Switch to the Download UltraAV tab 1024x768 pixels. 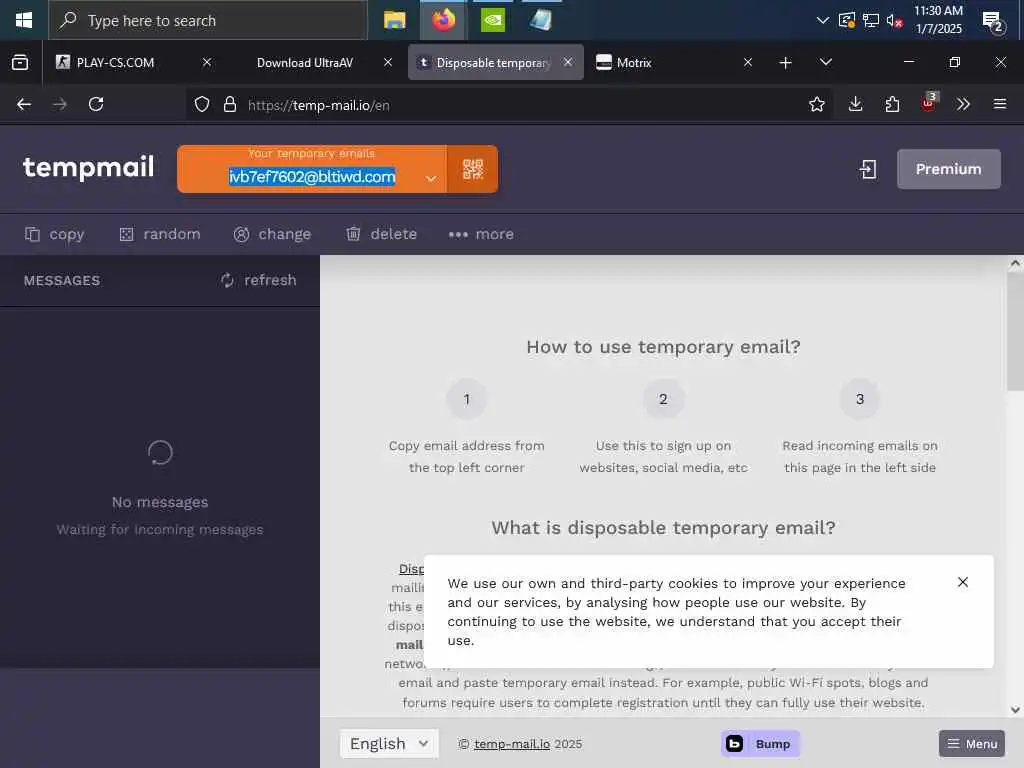pyautogui.click(x=305, y=63)
